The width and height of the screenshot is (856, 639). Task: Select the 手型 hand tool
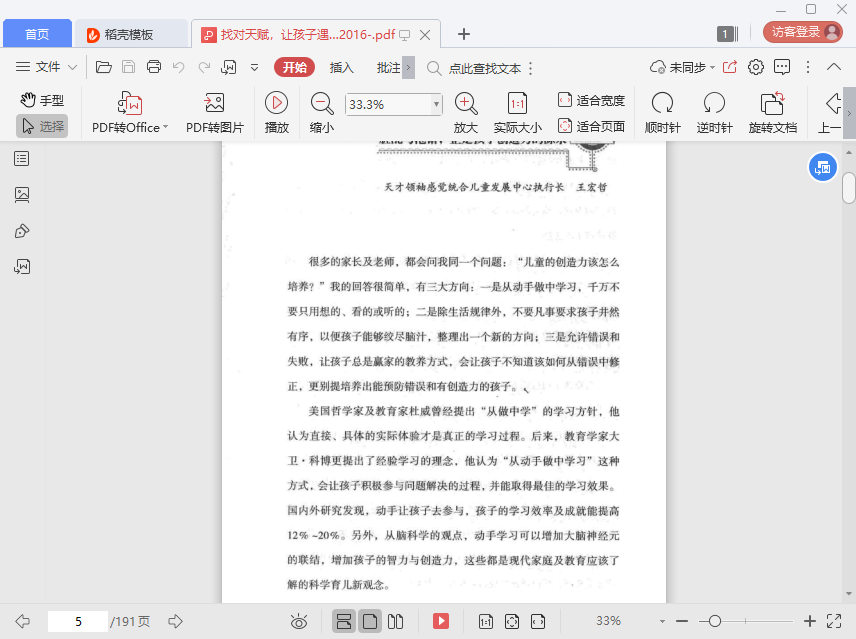(43, 100)
